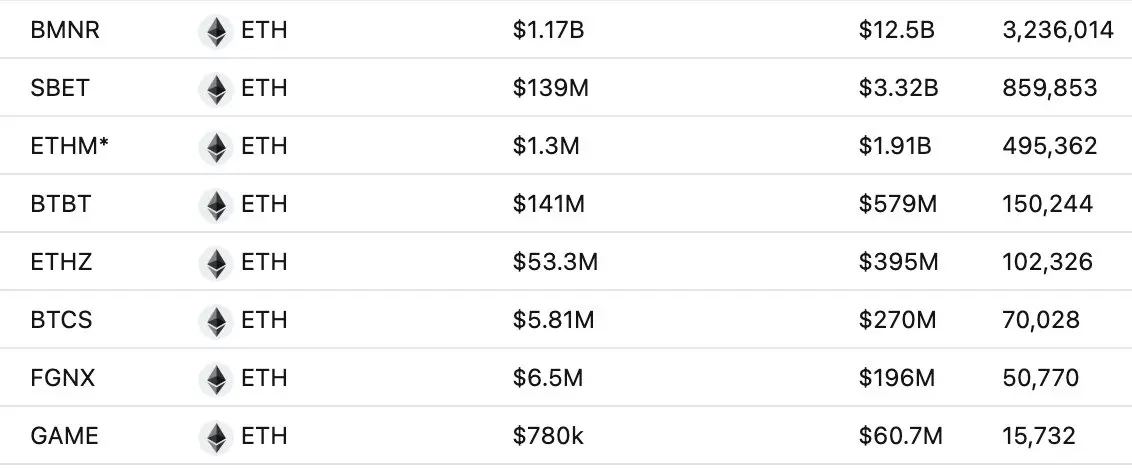
Task: Click the Ethereum icon in the FGNX row
Action: click(215, 379)
